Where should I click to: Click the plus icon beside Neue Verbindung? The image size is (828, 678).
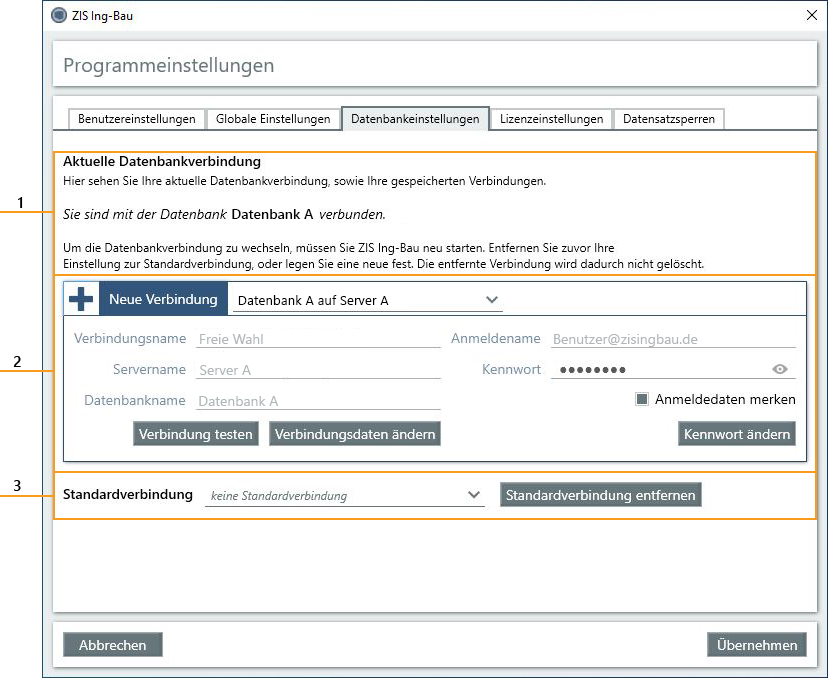coord(80,297)
